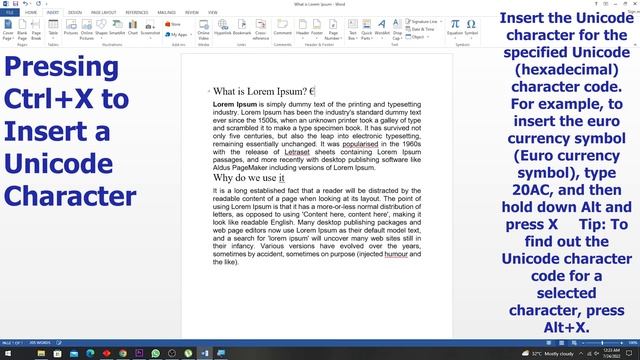Switch to the MAILINGS tab
The height and width of the screenshot is (360, 640).
167,13
